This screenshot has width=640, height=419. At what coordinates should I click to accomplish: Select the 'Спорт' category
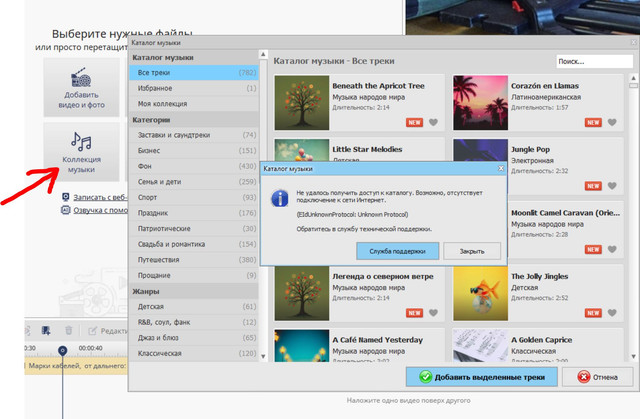click(194, 197)
